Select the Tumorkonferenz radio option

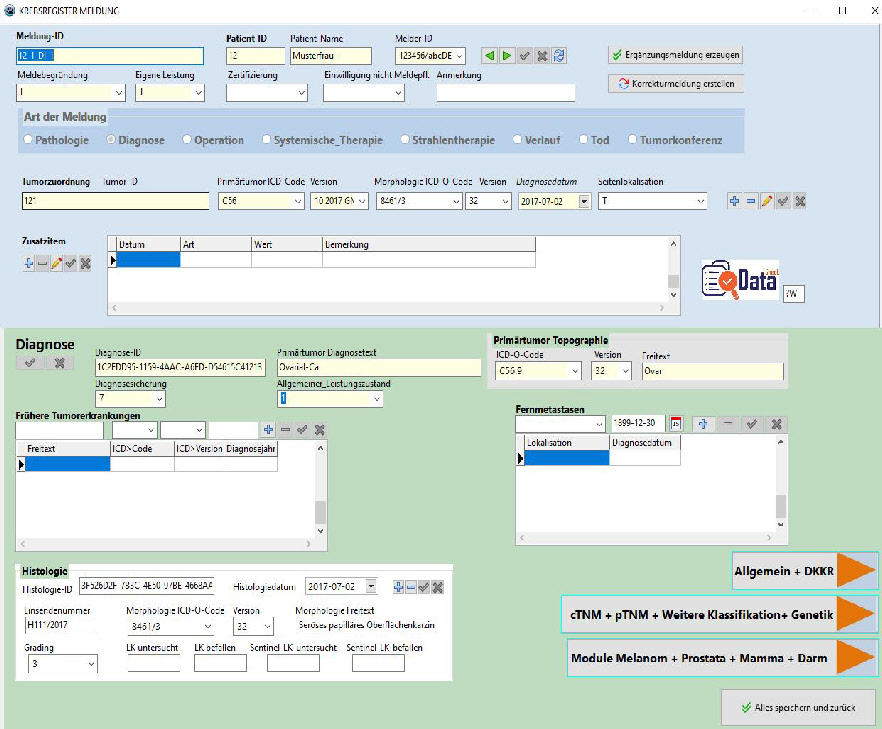tap(633, 141)
